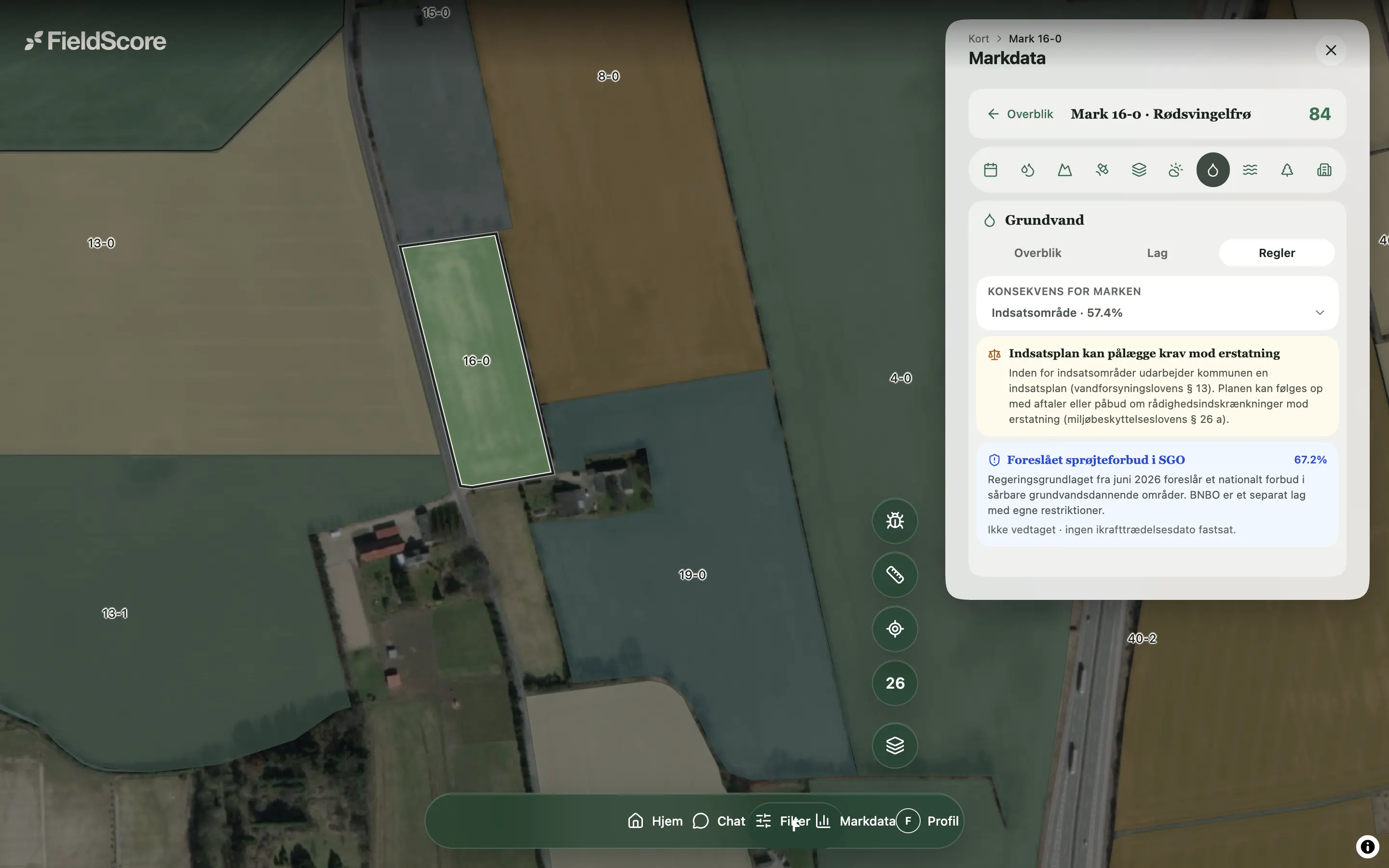Select field 40-2 on the map
Viewport: 1389px width, 868px height.
[1142, 638]
